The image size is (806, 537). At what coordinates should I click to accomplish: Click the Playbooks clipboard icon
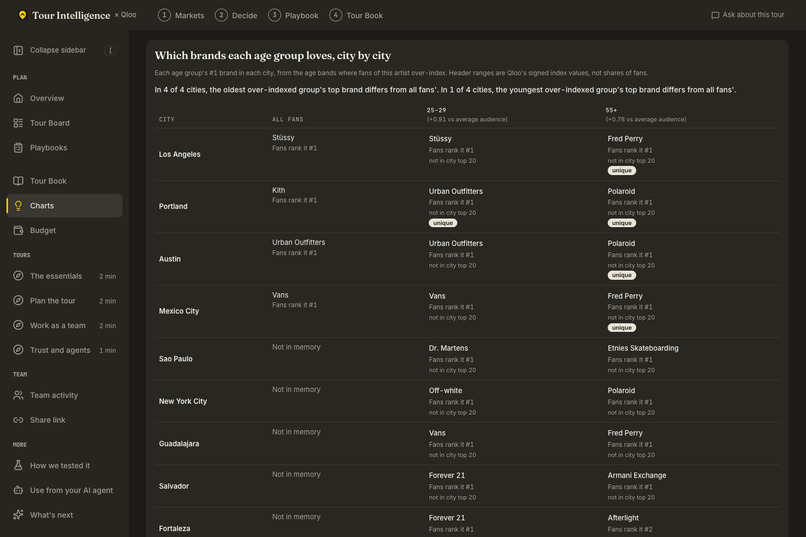tap(18, 147)
